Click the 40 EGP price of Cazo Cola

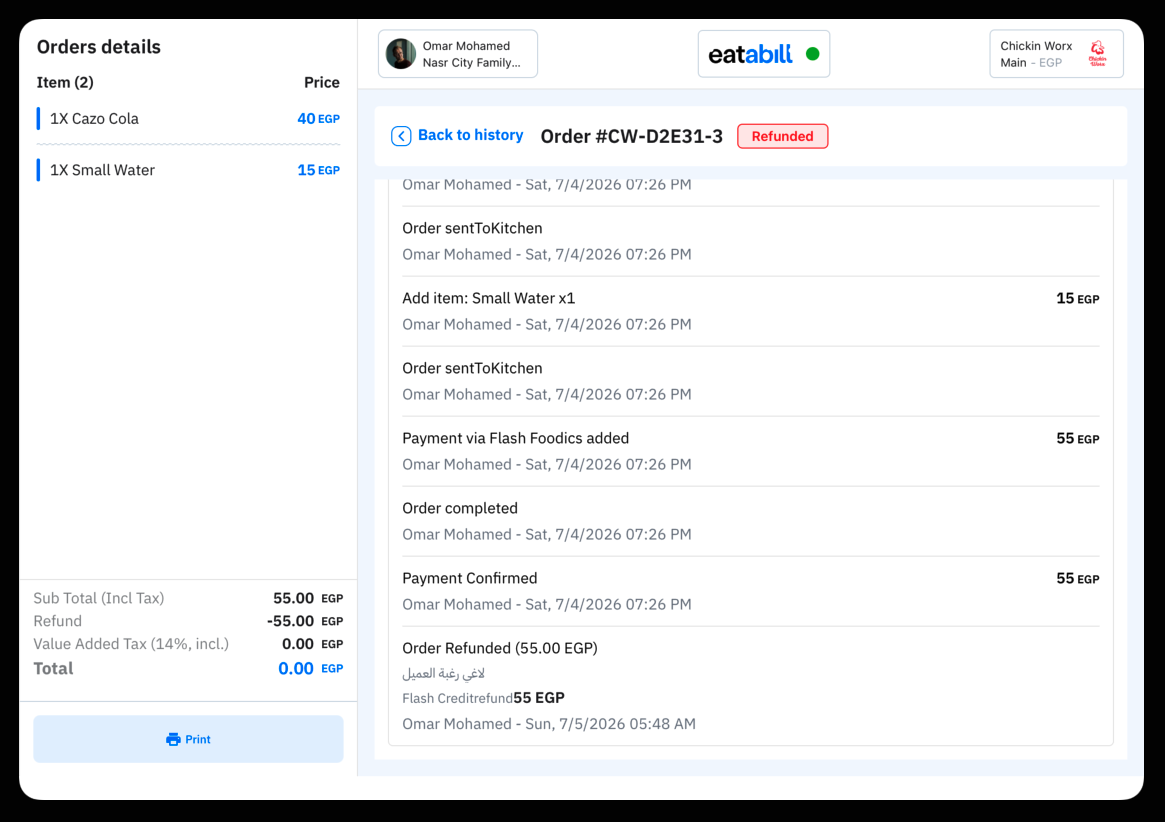[x=319, y=119]
